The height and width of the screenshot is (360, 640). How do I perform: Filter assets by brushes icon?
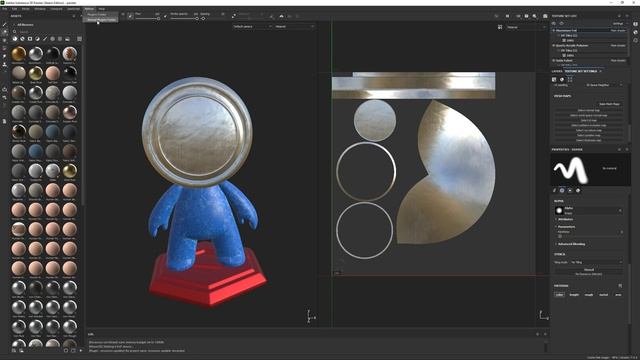tap(45, 39)
